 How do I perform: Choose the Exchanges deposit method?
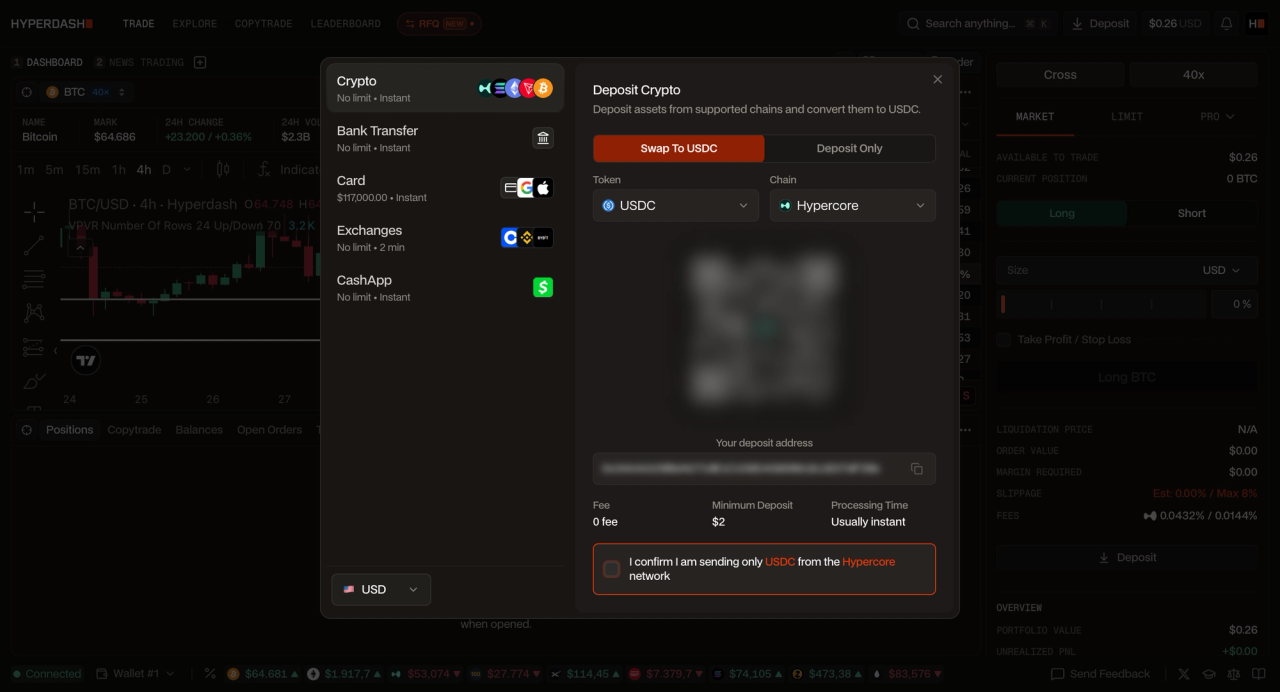click(445, 238)
